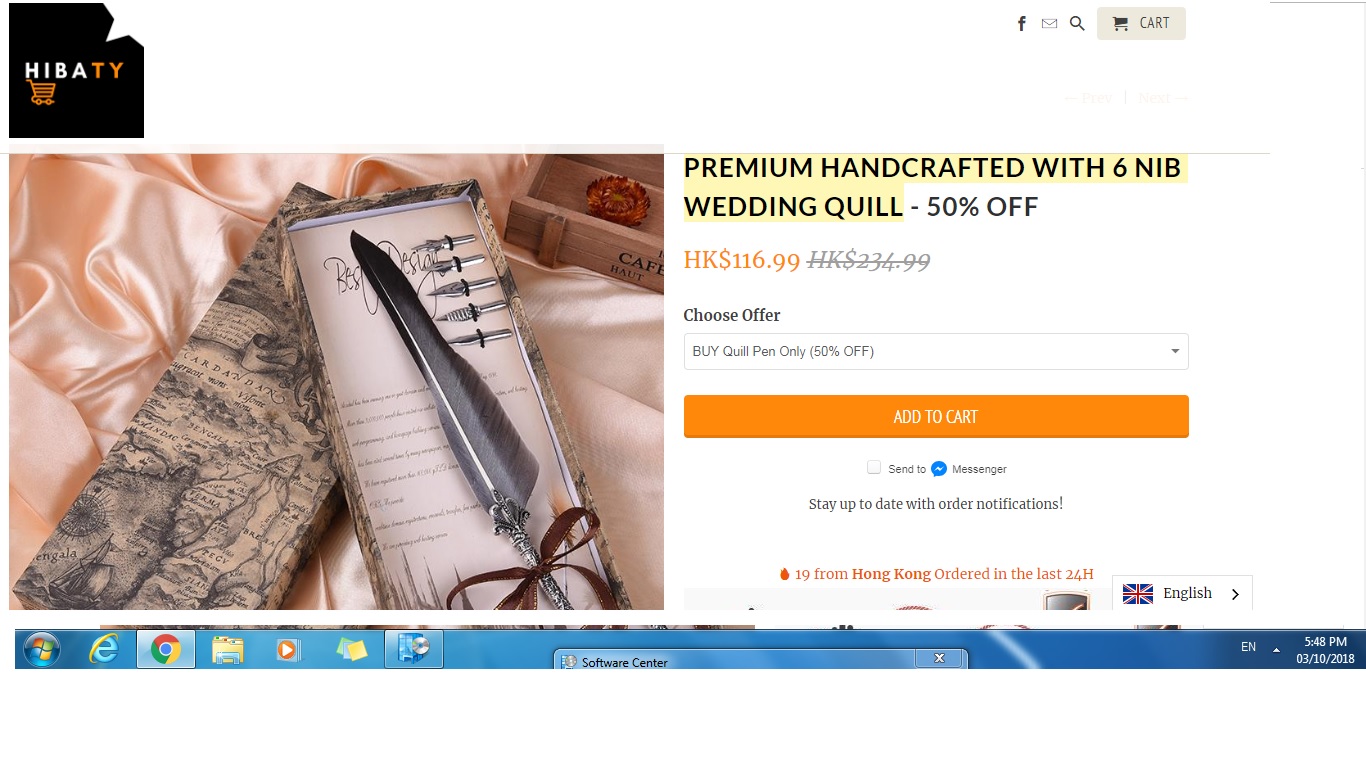Image resolution: width=1366 pixels, height=768 pixels.
Task: Close the Software Center popup
Action: click(939, 658)
